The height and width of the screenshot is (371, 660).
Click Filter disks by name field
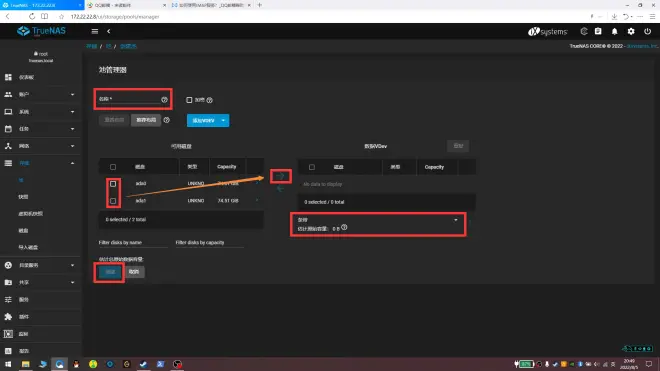coord(133,243)
